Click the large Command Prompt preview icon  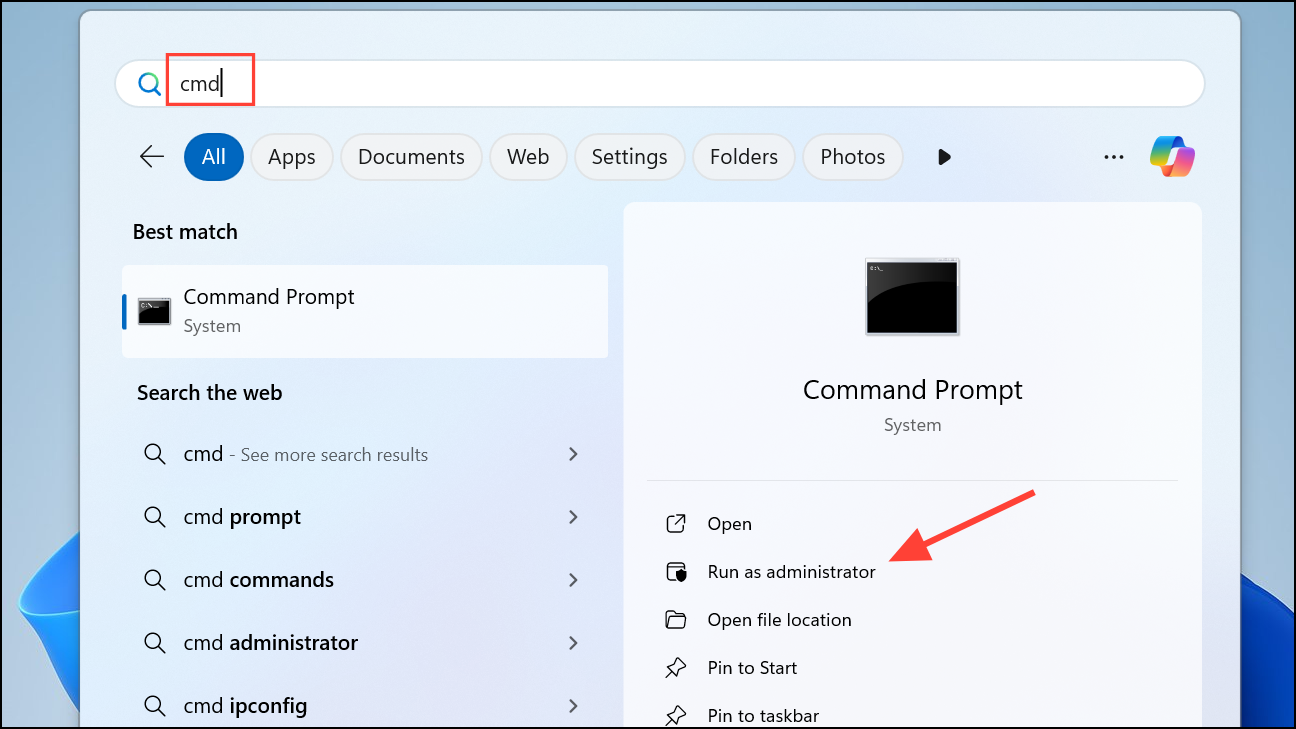click(x=912, y=296)
